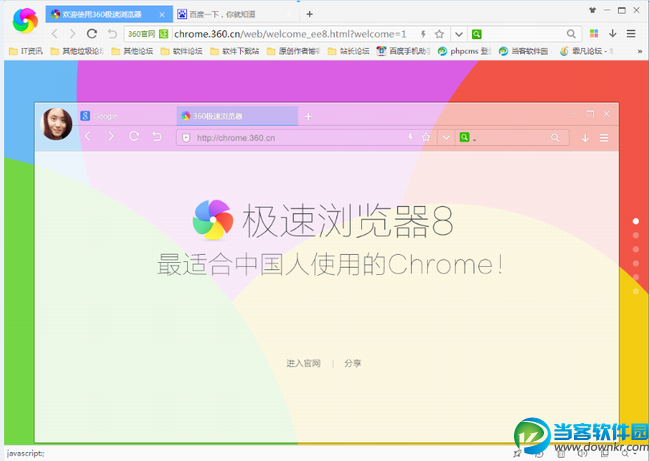
Task: Open the hamburger main menu
Action: [x=631, y=34]
